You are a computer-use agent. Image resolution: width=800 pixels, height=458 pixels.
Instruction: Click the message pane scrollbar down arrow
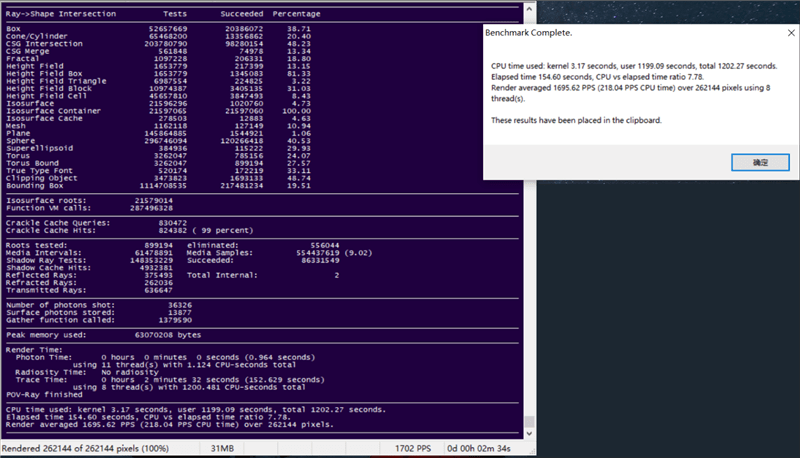[529, 434]
